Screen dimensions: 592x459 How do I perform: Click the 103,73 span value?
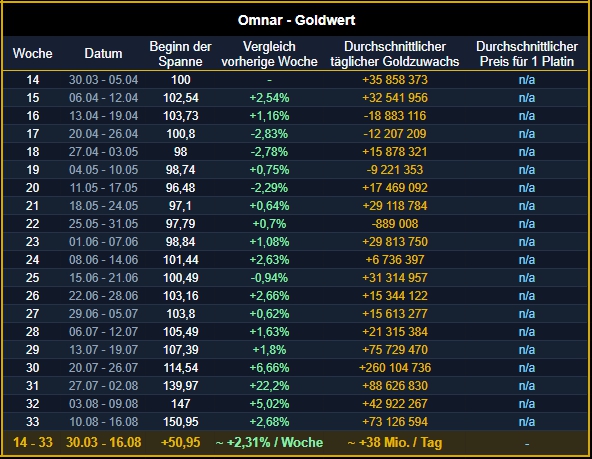180,116
